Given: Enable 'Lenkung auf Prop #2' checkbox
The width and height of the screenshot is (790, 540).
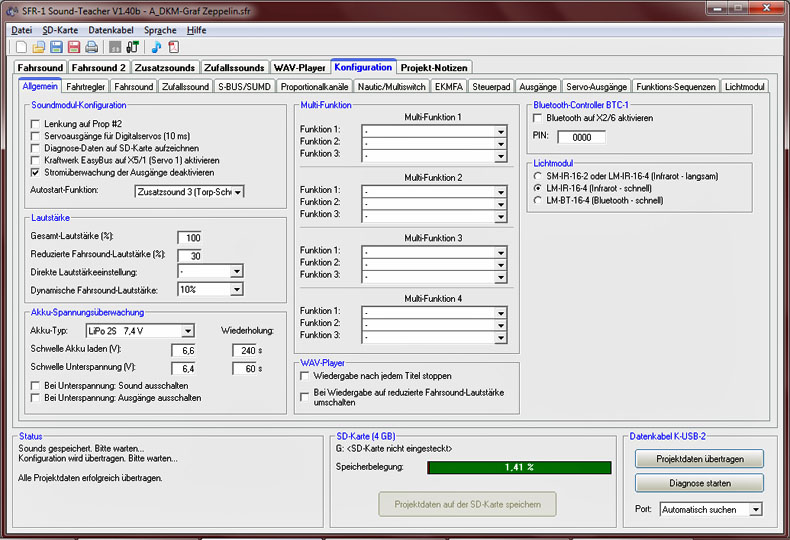Looking at the screenshot, I should click(x=36, y=123).
